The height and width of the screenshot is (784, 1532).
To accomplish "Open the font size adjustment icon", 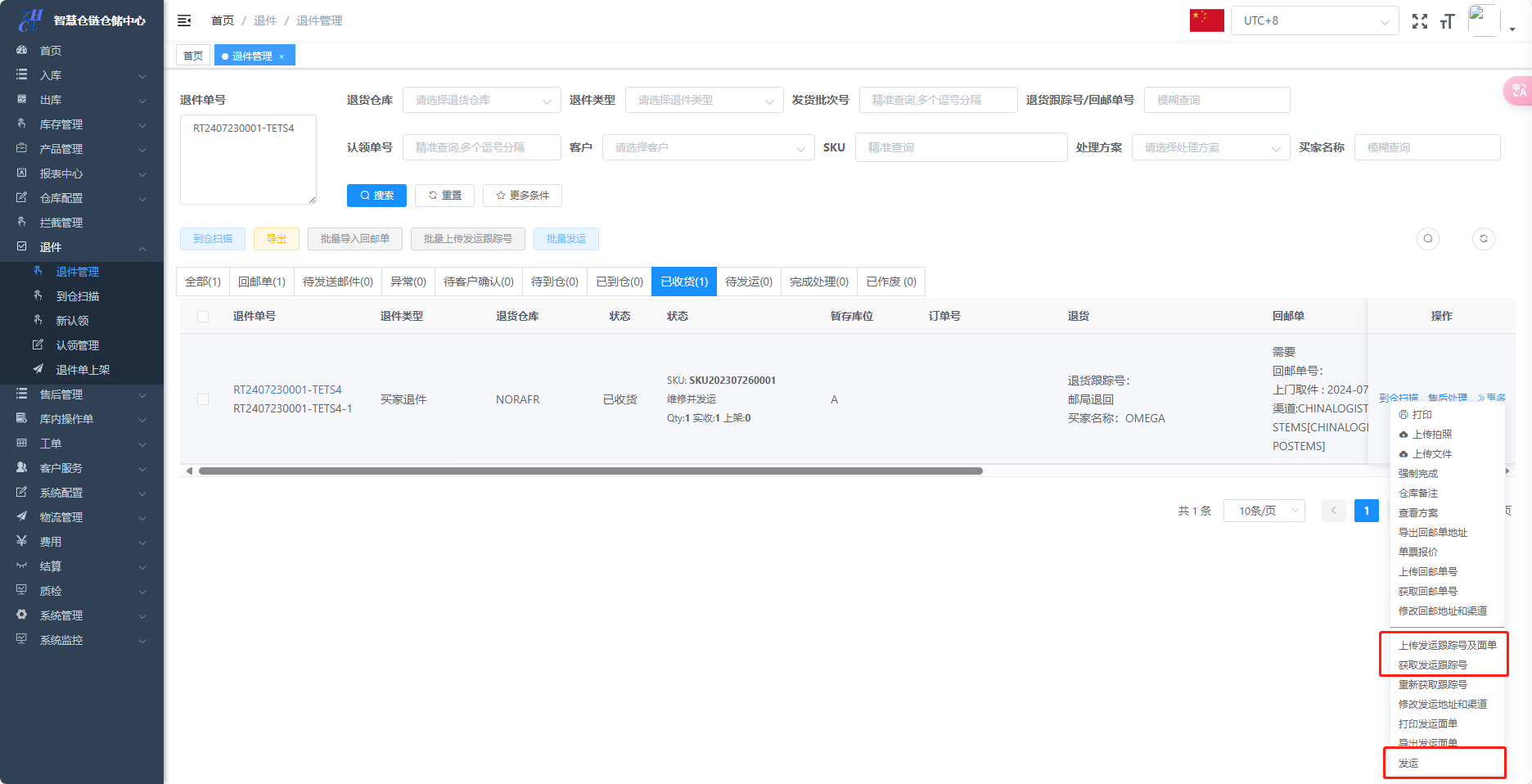I will (1447, 21).
